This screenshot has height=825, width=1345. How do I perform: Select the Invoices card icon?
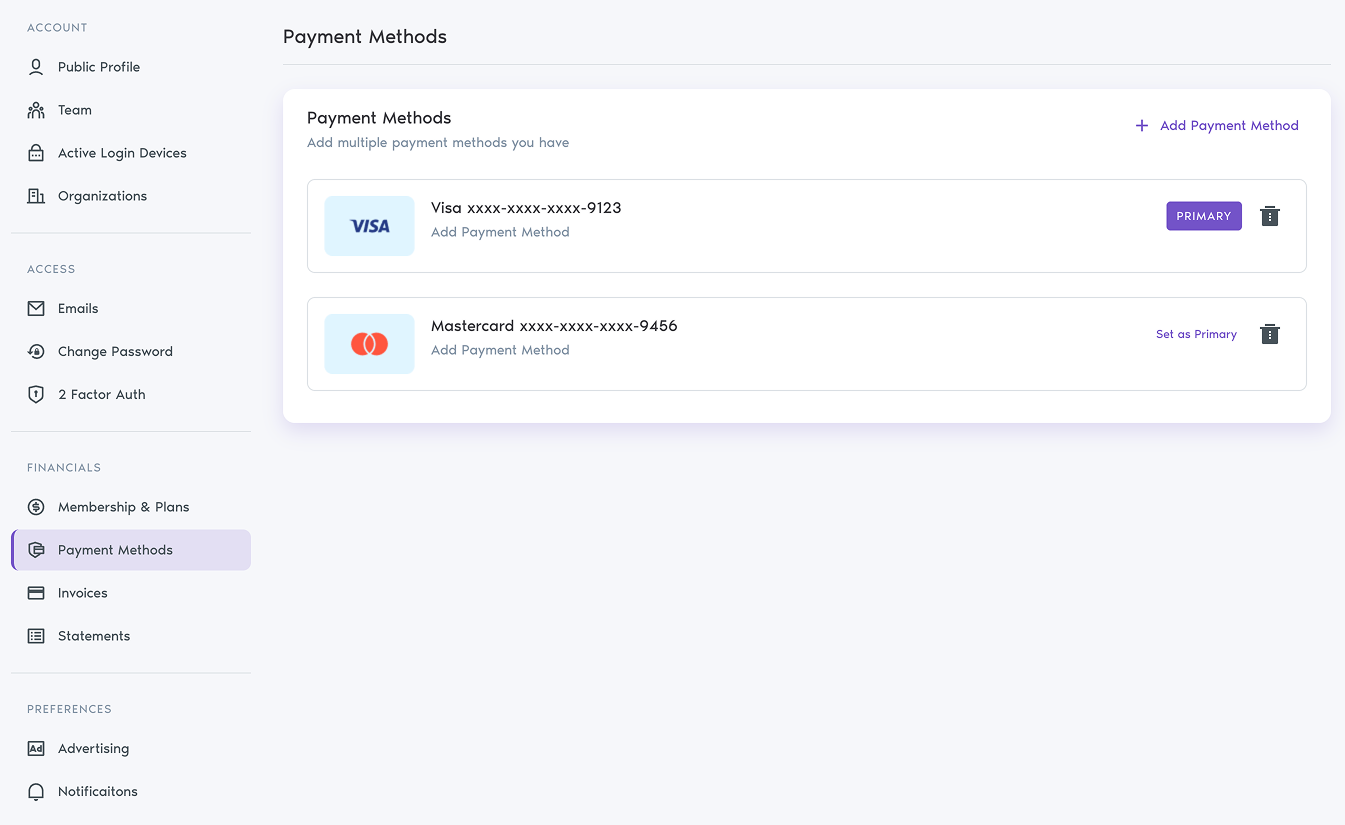pos(36,592)
